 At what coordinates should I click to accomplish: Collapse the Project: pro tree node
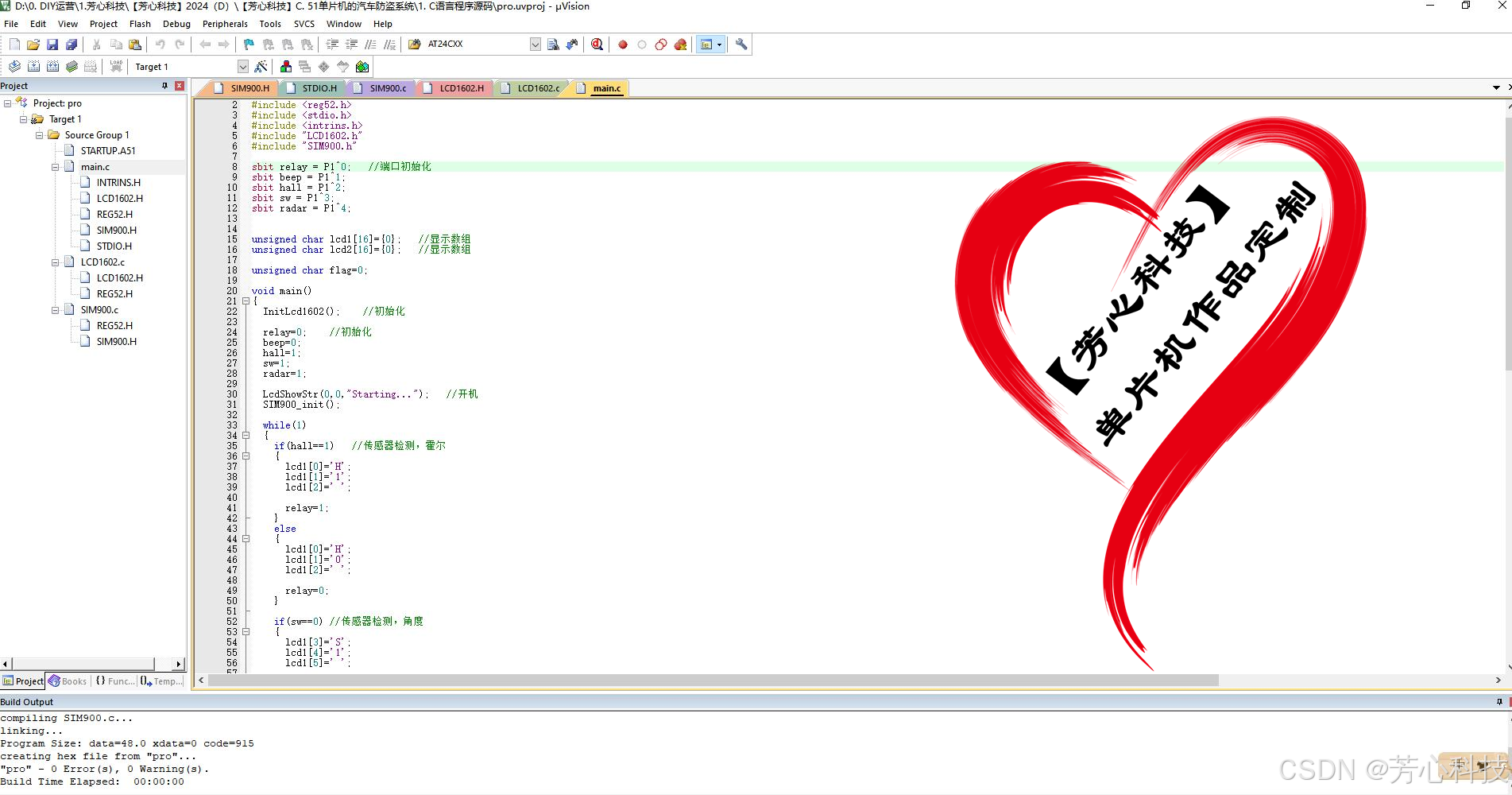tap(7, 103)
